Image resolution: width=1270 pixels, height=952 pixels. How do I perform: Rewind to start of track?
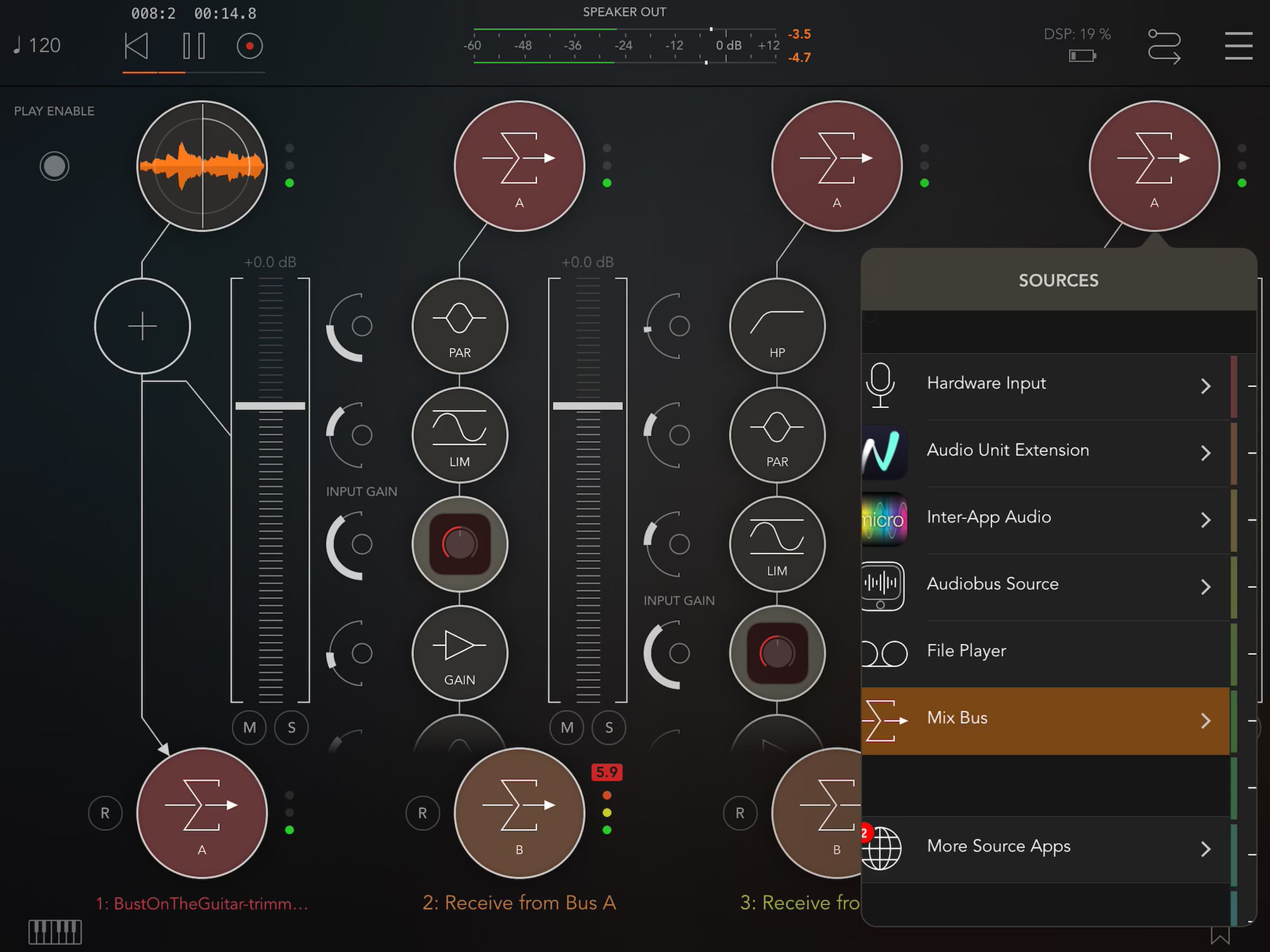tap(136, 46)
